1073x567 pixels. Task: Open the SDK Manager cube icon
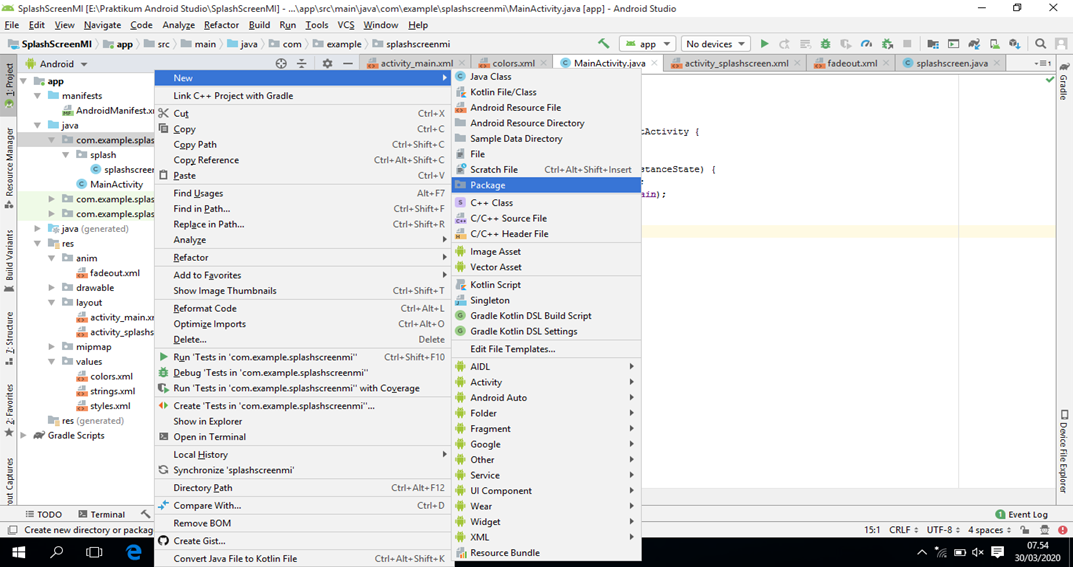click(1014, 44)
